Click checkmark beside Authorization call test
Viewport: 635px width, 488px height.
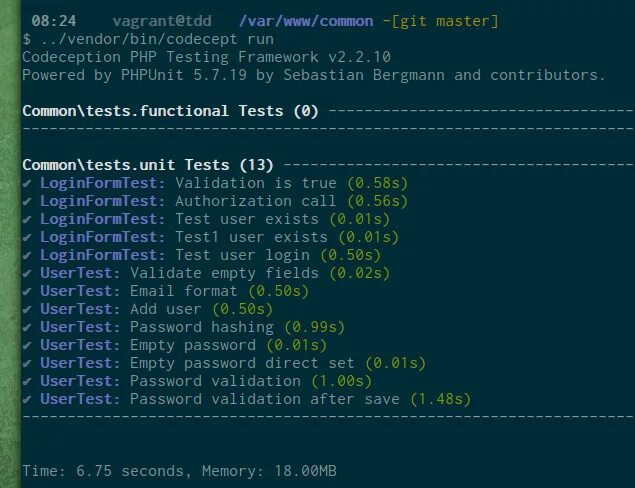click(27, 201)
